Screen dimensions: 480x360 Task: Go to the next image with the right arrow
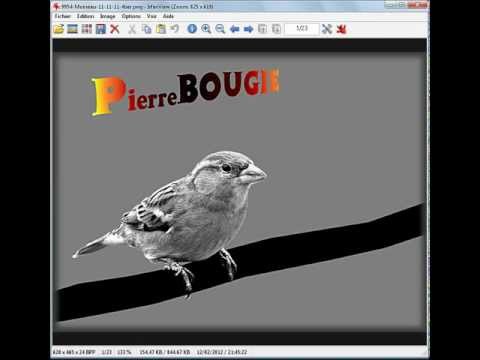[248, 29]
